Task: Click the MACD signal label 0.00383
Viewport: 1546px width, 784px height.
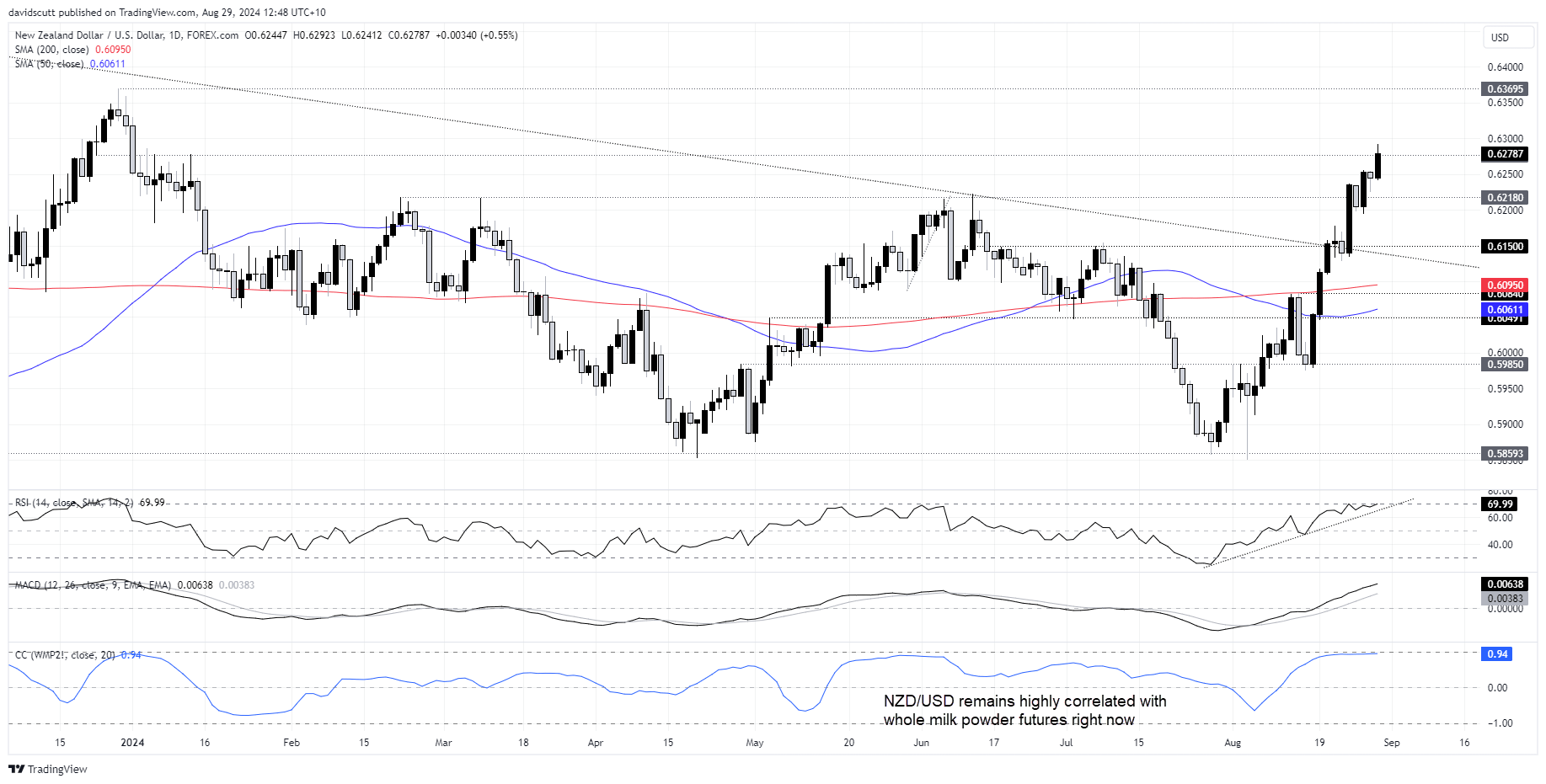Action: click(x=1505, y=599)
